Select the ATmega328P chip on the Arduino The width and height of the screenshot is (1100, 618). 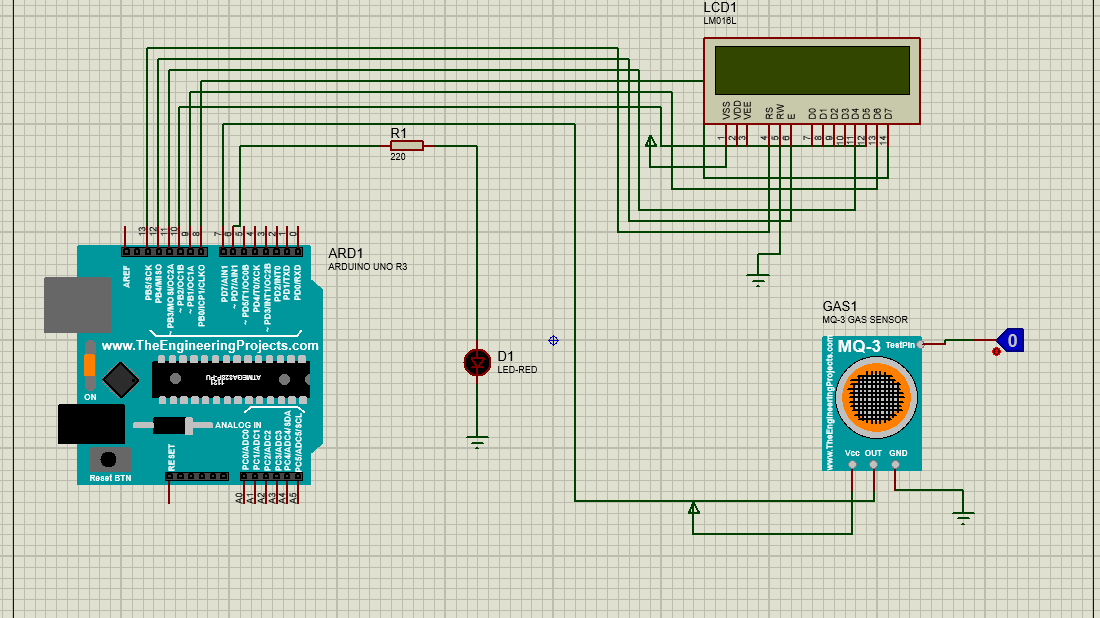pos(229,377)
